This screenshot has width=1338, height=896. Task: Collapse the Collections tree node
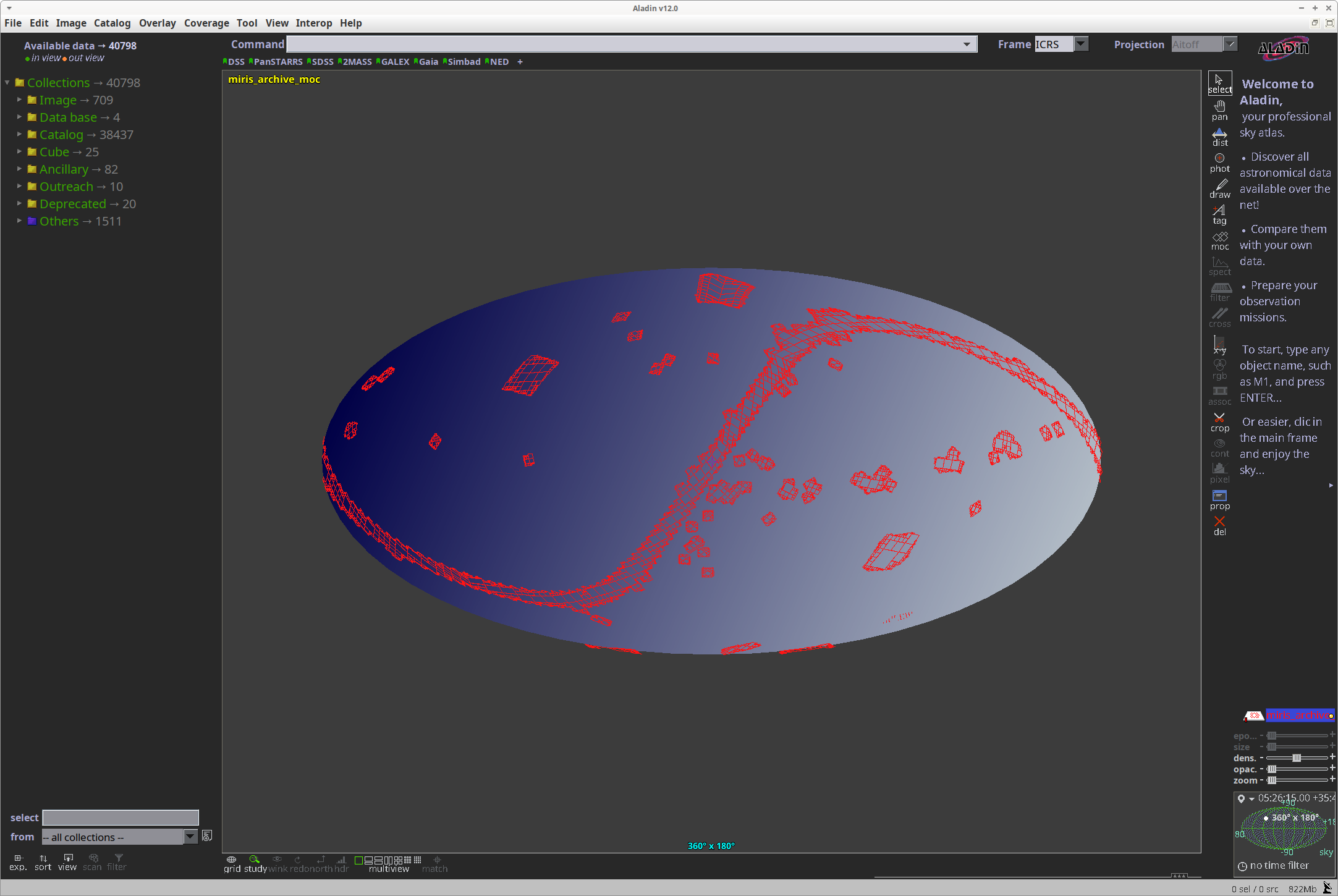(7, 82)
